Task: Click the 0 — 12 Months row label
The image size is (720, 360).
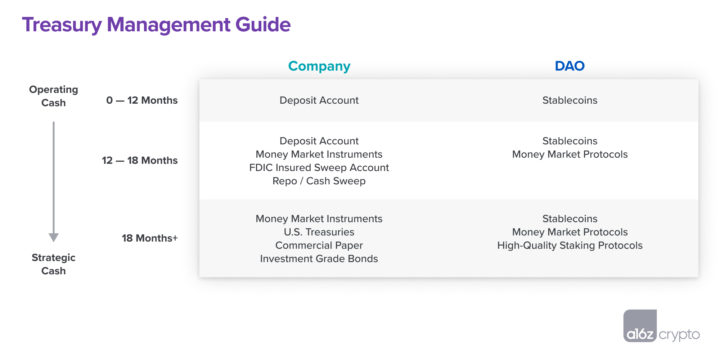Action: (142, 101)
